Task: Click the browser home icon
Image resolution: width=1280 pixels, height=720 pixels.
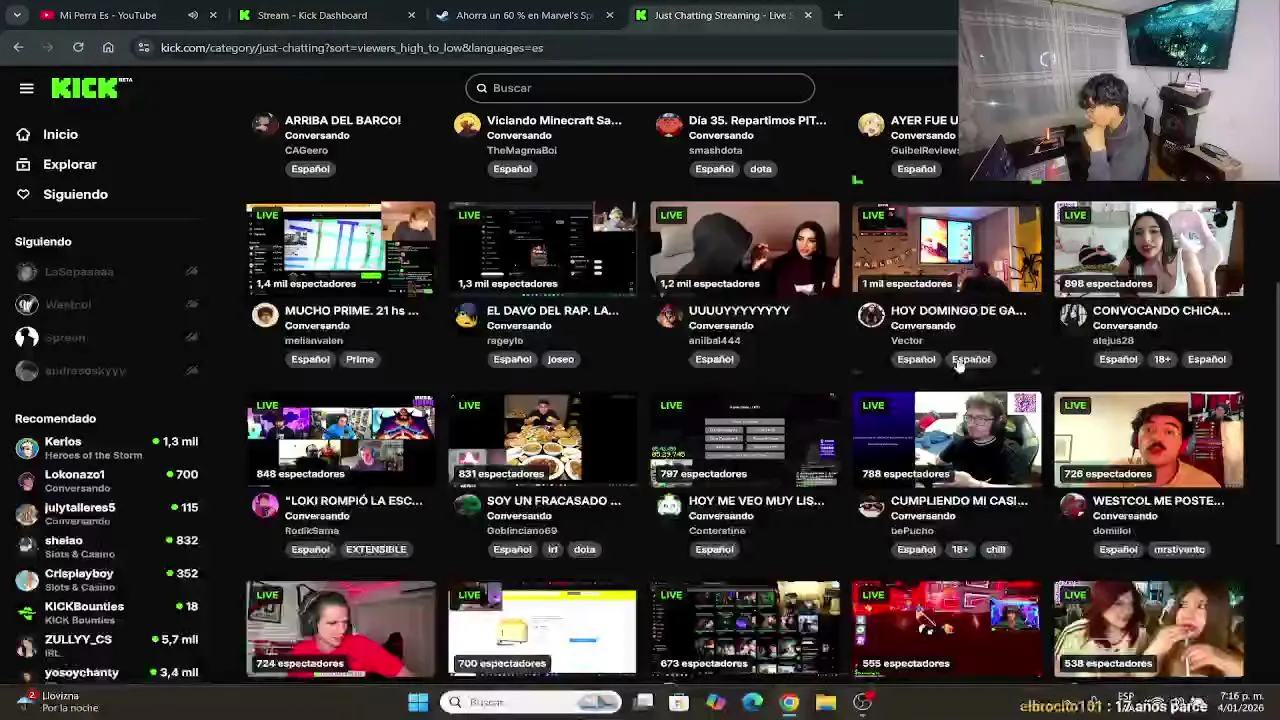Action: pos(108,47)
